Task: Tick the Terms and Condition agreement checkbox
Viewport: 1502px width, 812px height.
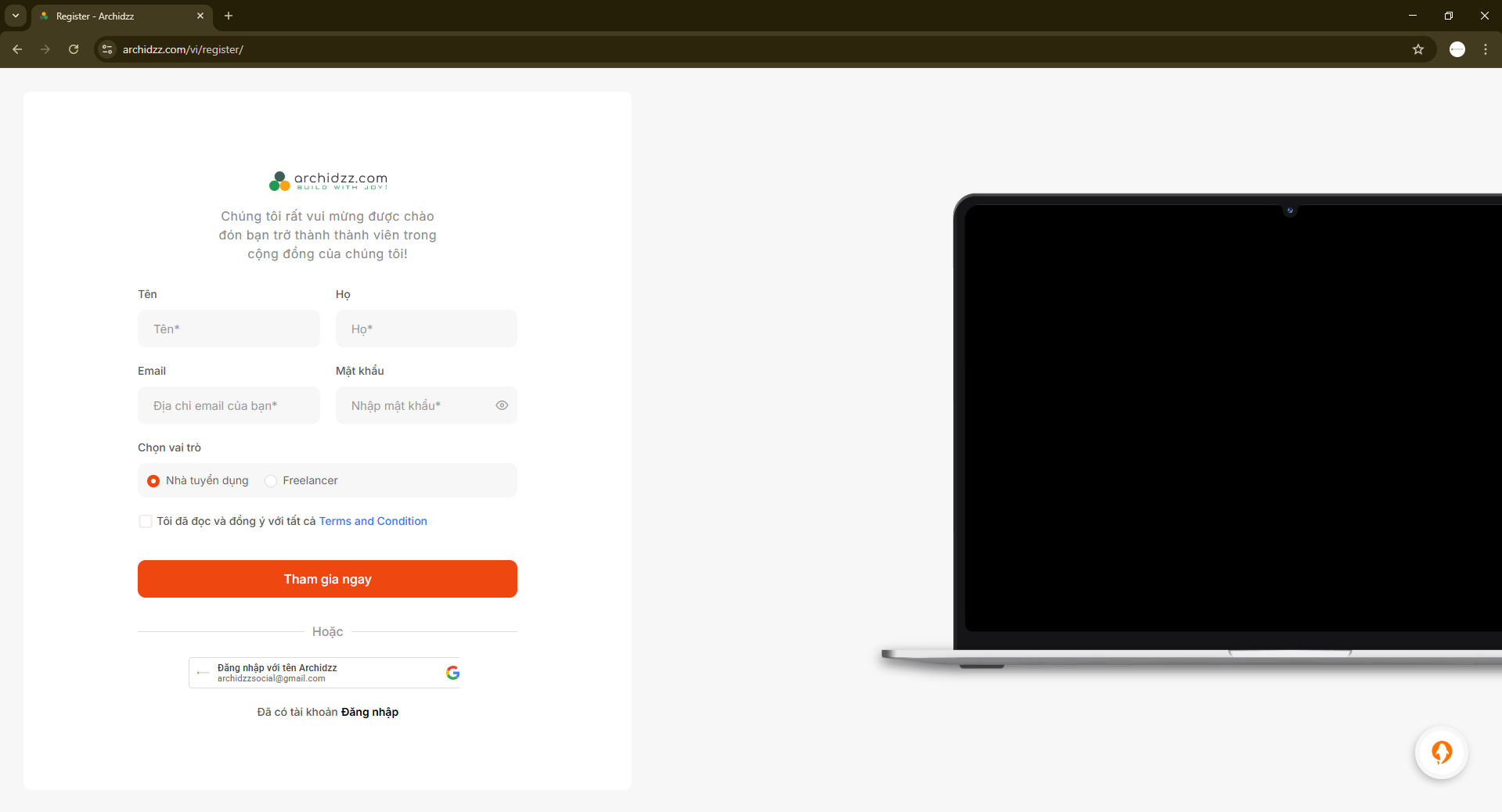Action: (146, 521)
